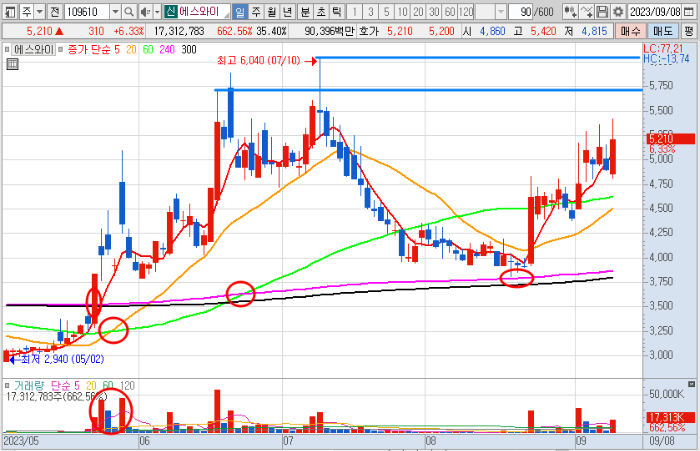
Task: Switch to 초 second chart
Action: pyautogui.click(x=321, y=11)
